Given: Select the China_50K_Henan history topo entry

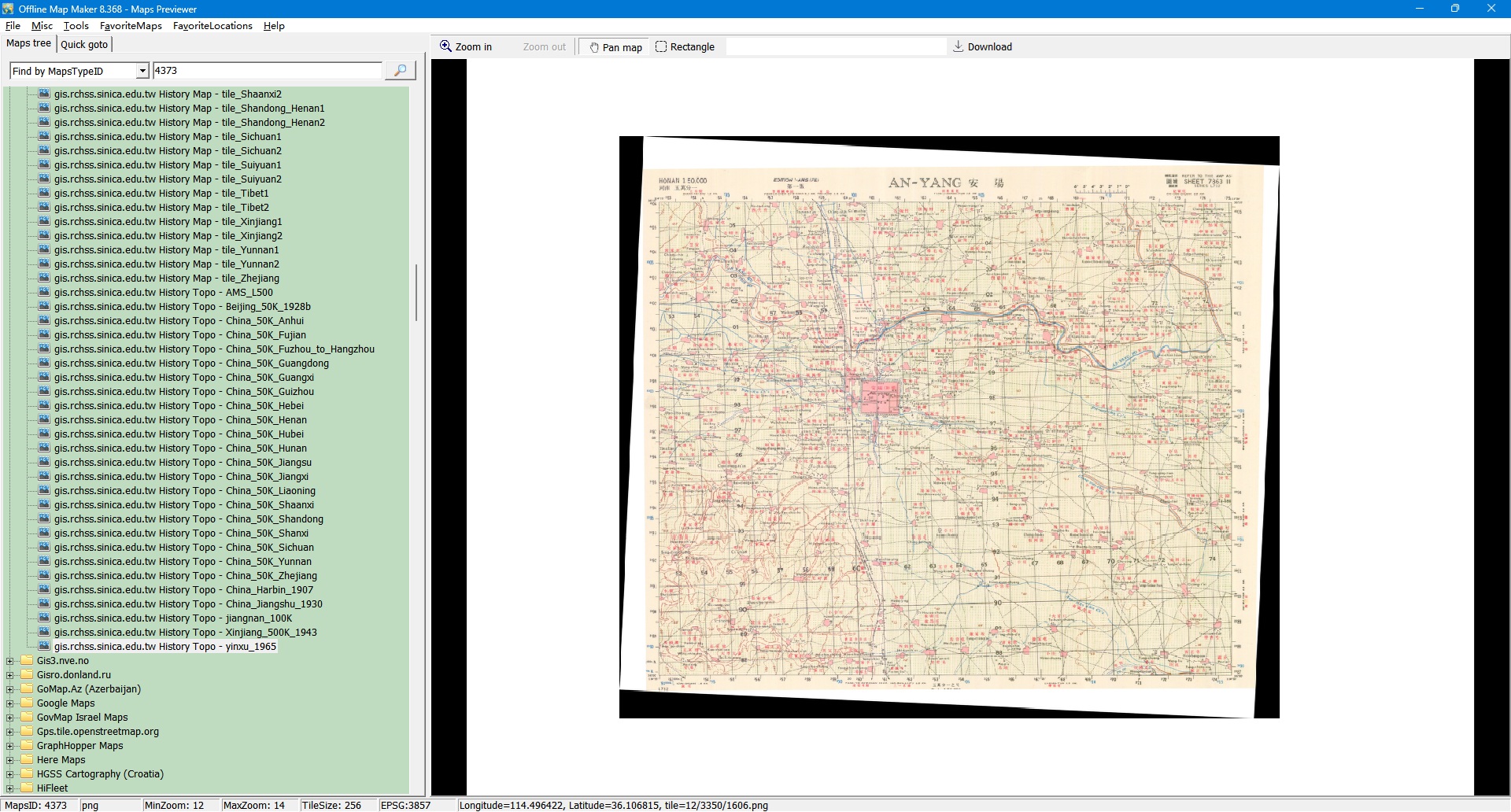Looking at the screenshot, I should coord(180,420).
